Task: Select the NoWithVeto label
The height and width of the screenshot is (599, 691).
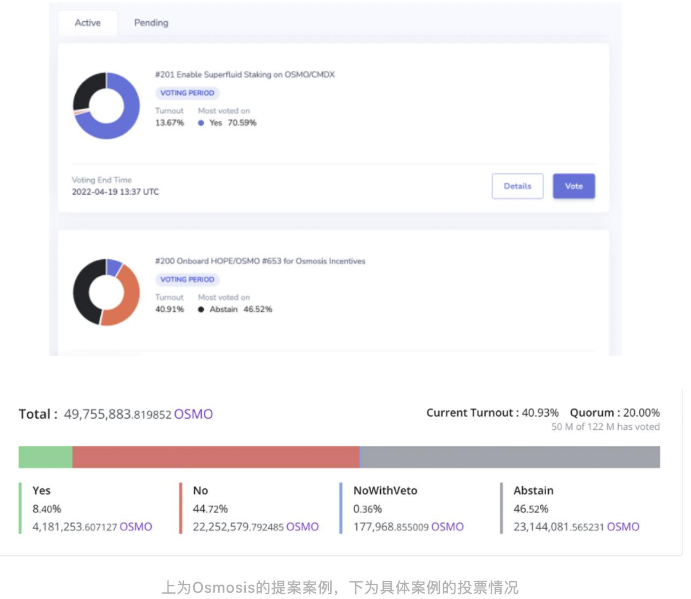Action: click(x=385, y=491)
